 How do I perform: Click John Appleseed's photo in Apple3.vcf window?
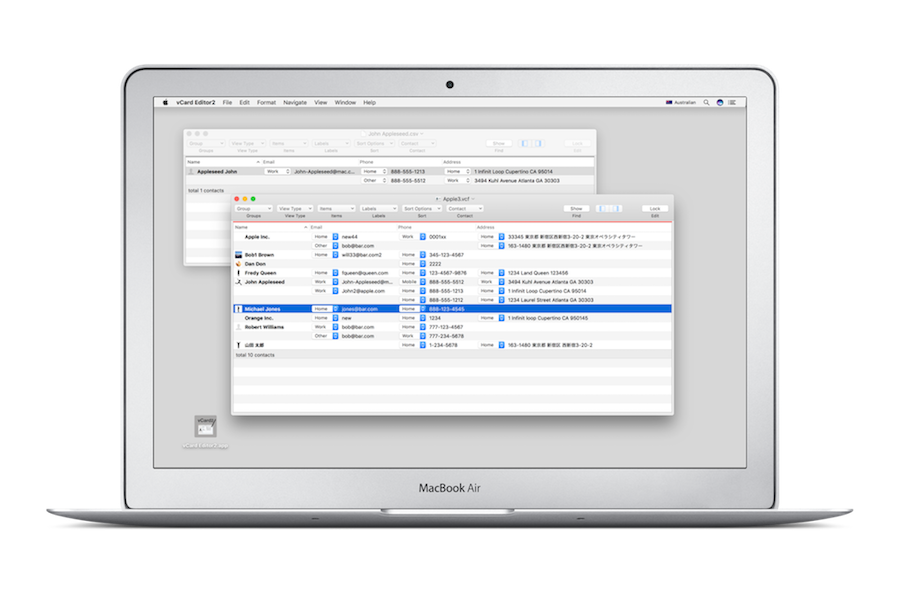pos(239,282)
